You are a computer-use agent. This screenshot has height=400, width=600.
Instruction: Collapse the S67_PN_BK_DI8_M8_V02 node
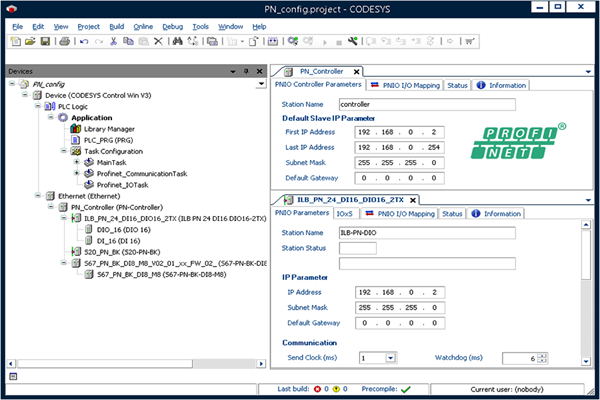click(64, 263)
